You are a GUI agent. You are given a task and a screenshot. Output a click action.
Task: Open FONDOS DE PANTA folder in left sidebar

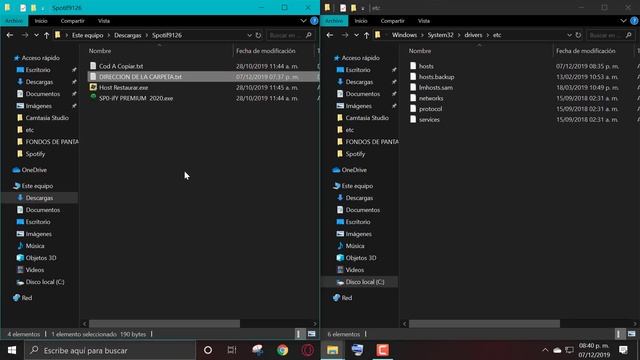(x=47, y=142)
